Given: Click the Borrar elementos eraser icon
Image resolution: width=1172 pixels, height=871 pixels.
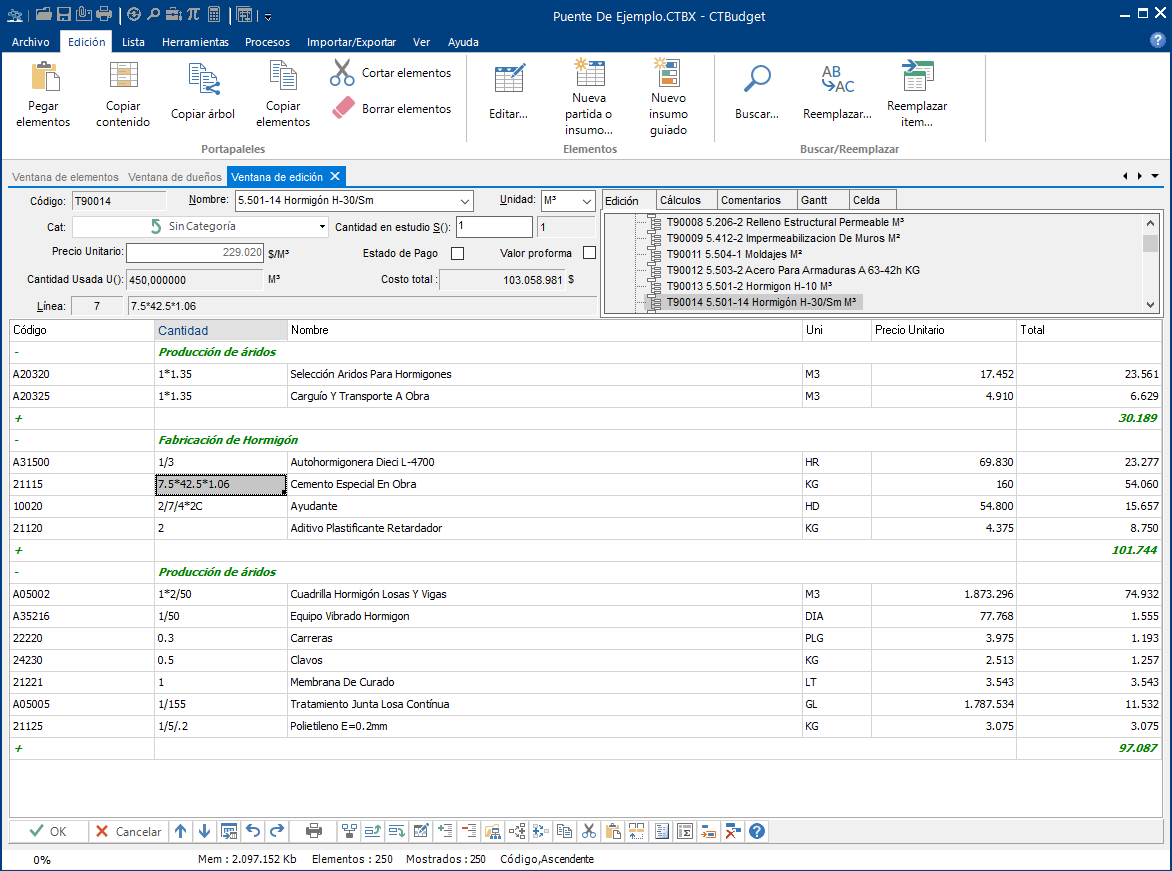Looking at the screenshot, I should (x=342, y=108).
